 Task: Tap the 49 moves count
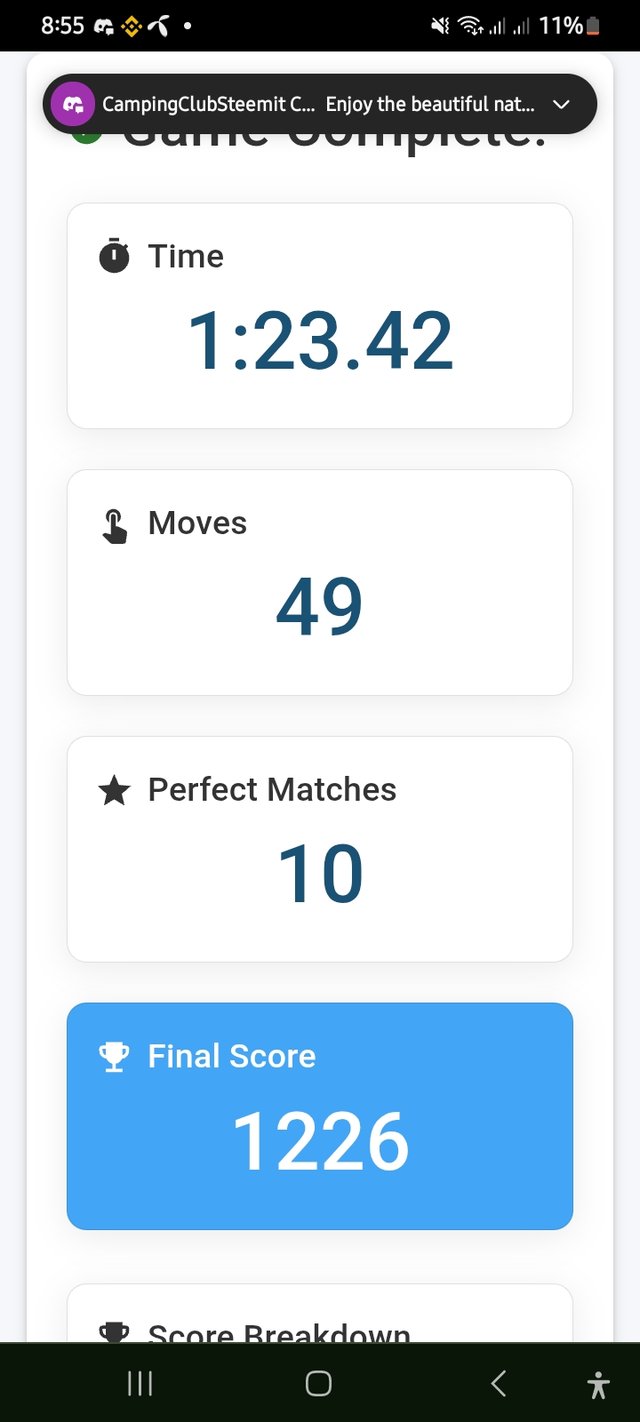point(319,608)
